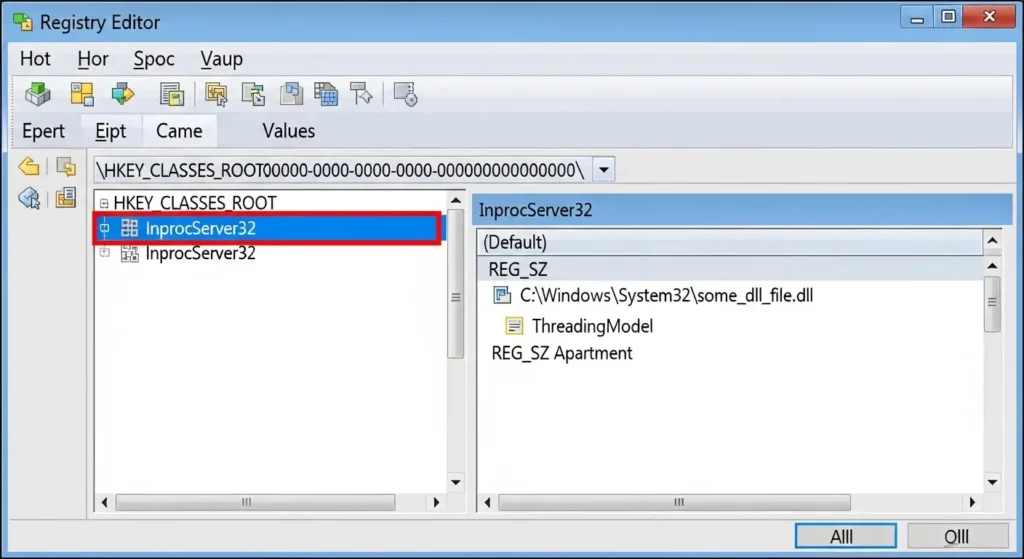Click the green cube toolbar icon
This screenshot has width=1024, height=559.
click(x=38, y=94)
